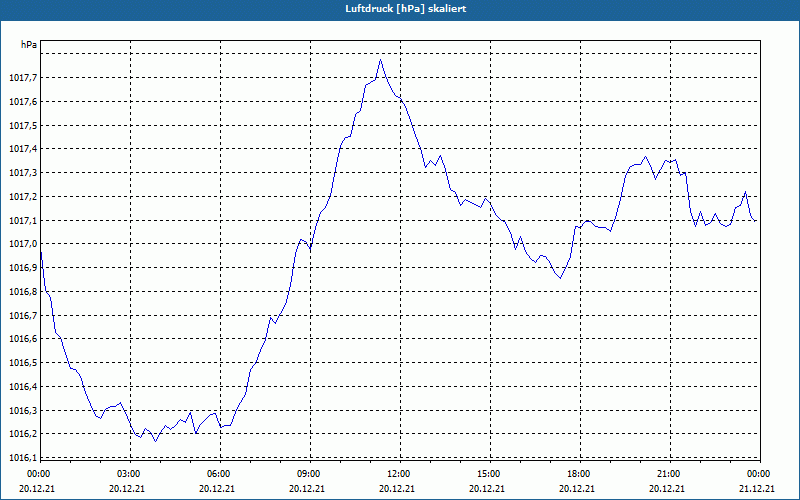Viewport: 800px width, 500px height.
Task: Click the y-axis label 1017,3
Action: tap(23, 173)
